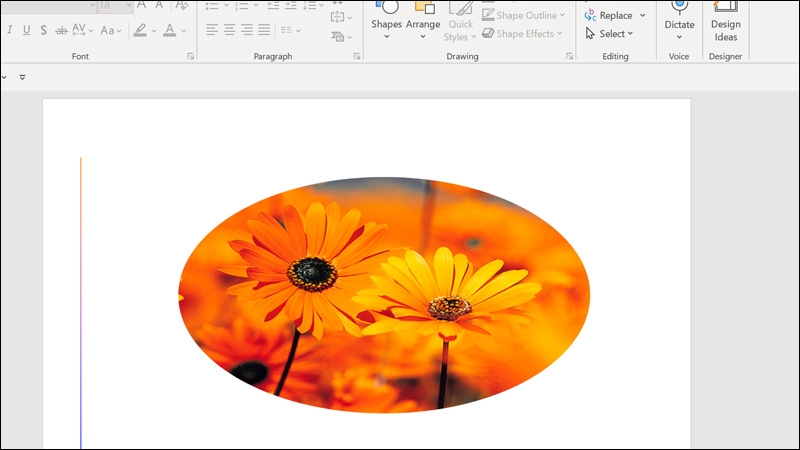This screenshot has height=450, width=800.
Task: Justify paragraph text
Action: point(264,30)
